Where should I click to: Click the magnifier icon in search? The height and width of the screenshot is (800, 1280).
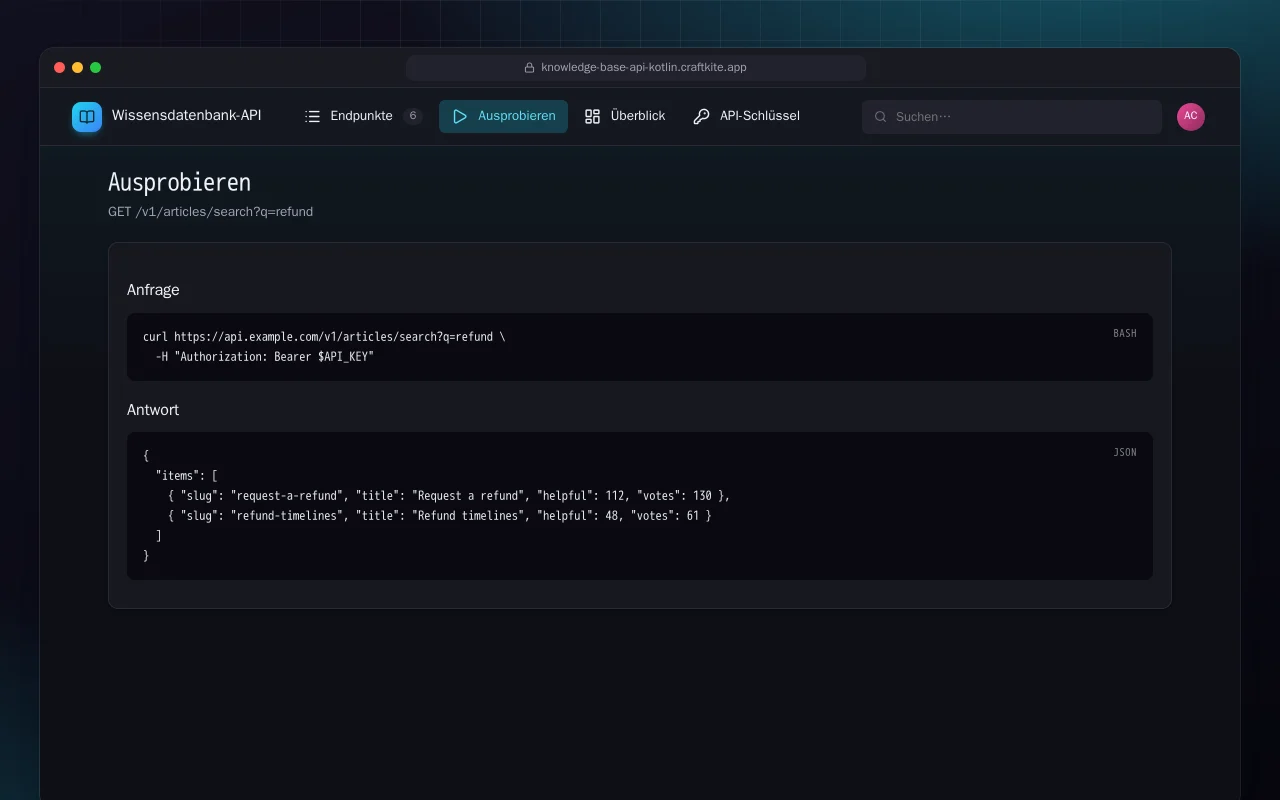point(881,117)
